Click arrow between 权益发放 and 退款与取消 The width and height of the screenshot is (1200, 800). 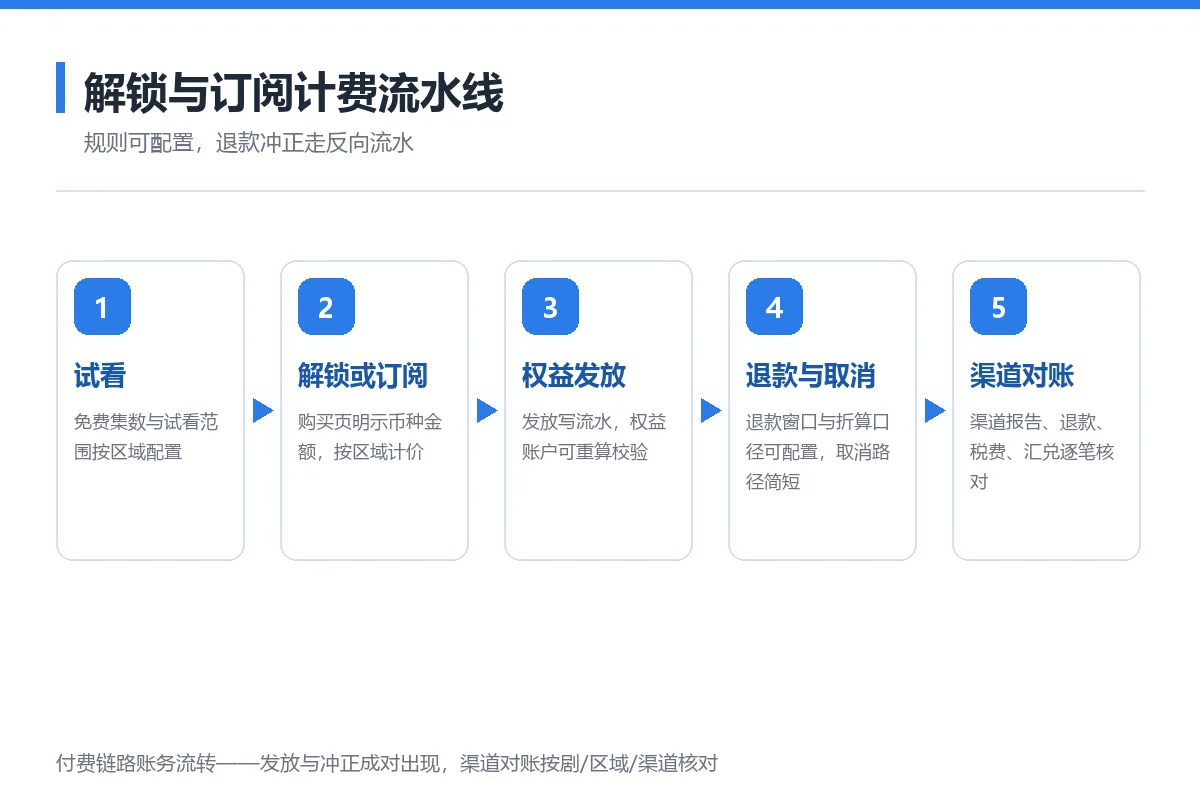711,410
